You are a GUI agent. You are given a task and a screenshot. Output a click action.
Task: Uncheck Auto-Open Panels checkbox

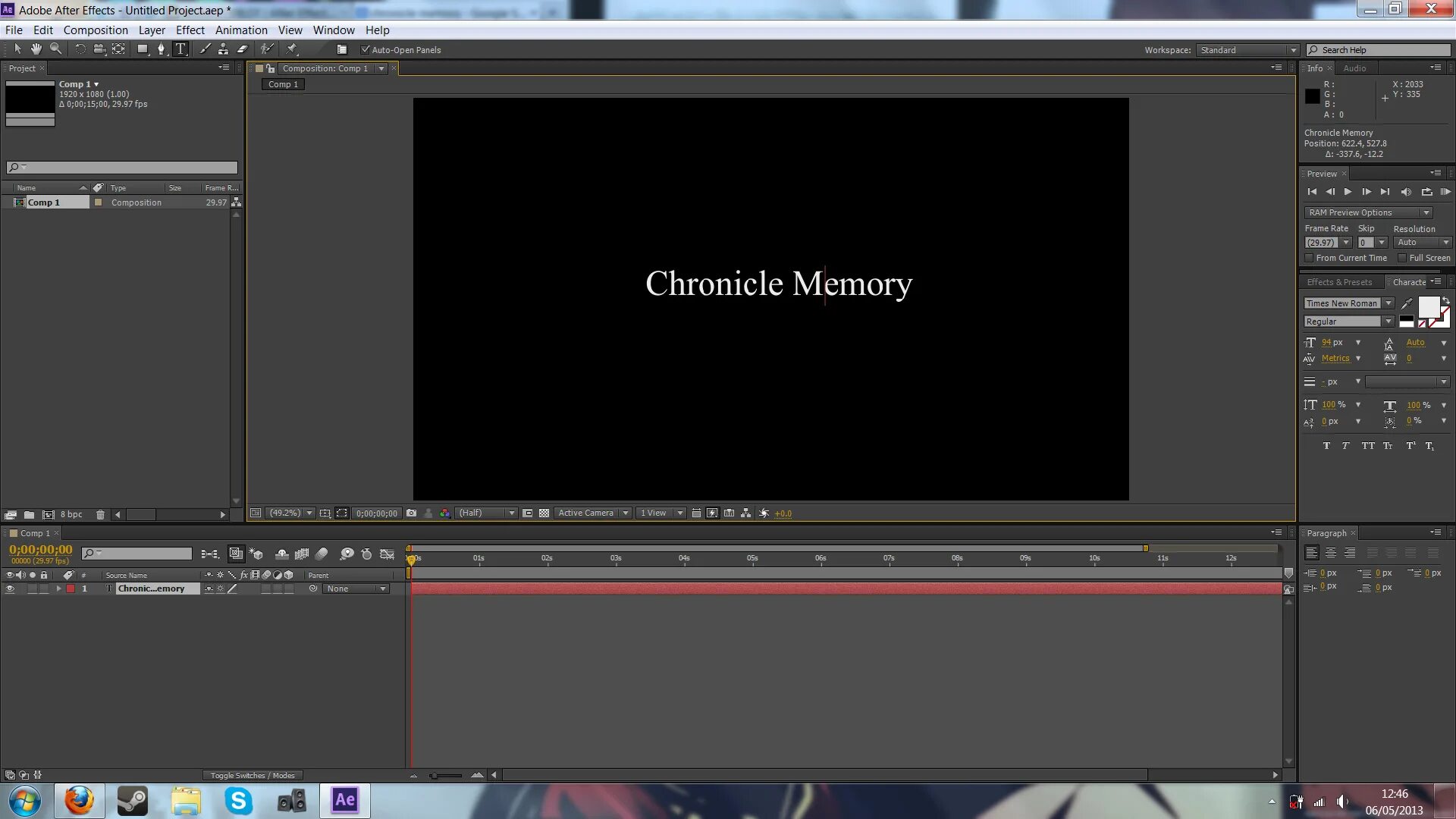366,50
